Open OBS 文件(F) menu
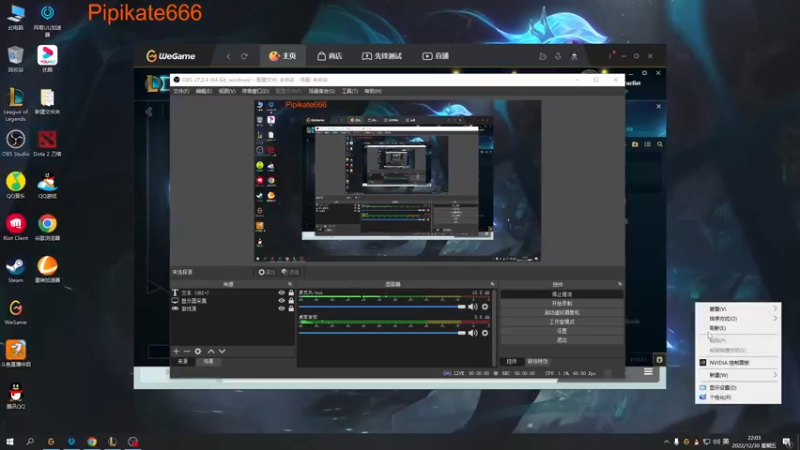 [x=181, y=91]
